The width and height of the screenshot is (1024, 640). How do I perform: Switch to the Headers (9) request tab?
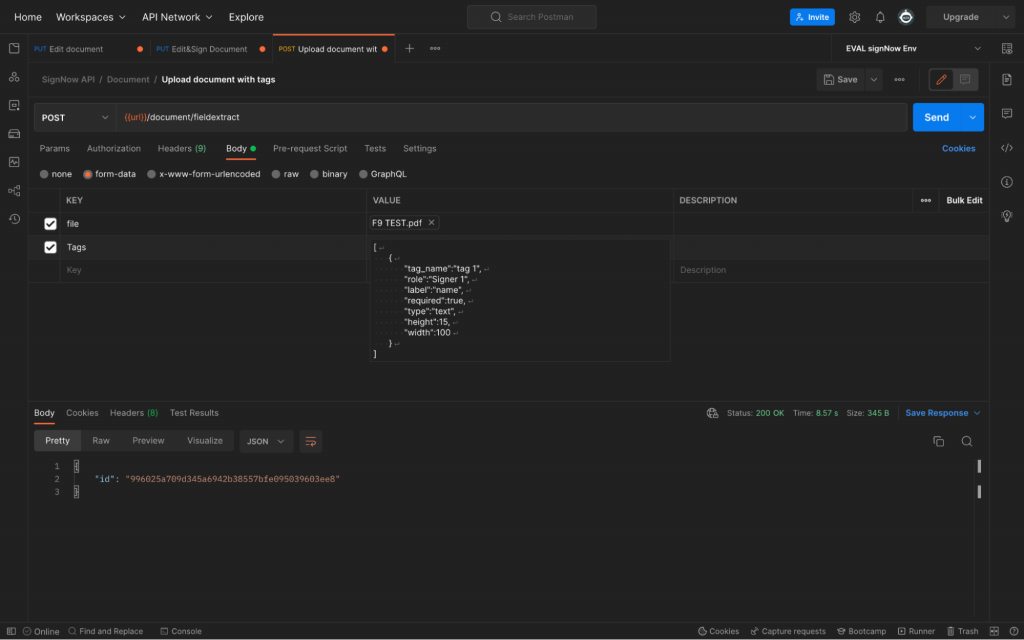coord(182,148)
